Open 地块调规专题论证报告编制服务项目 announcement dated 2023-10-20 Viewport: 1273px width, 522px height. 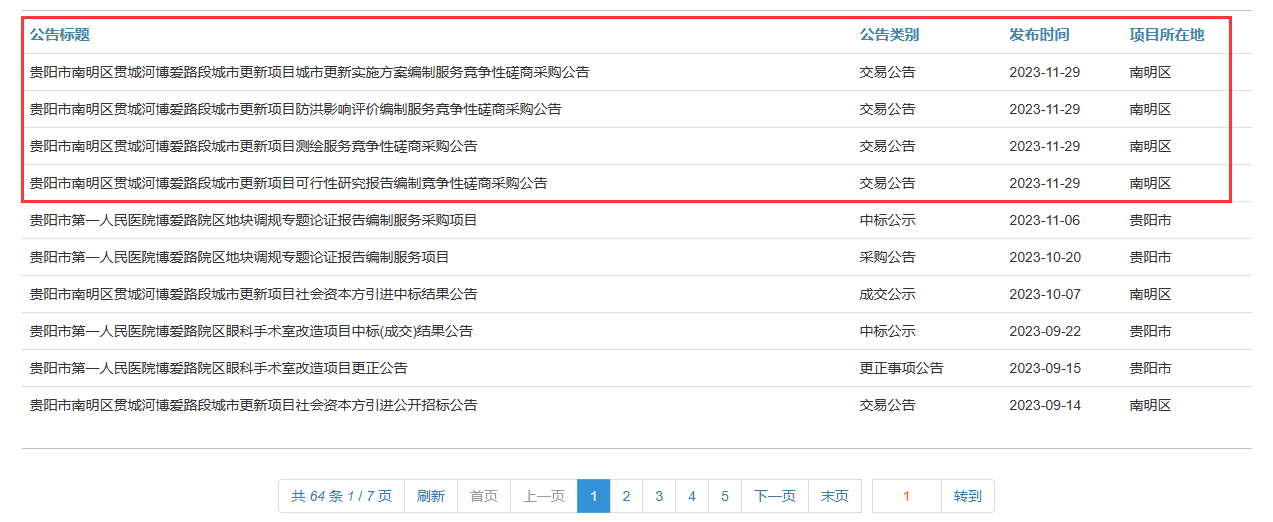pyautogui.click(x=239, y=257)
